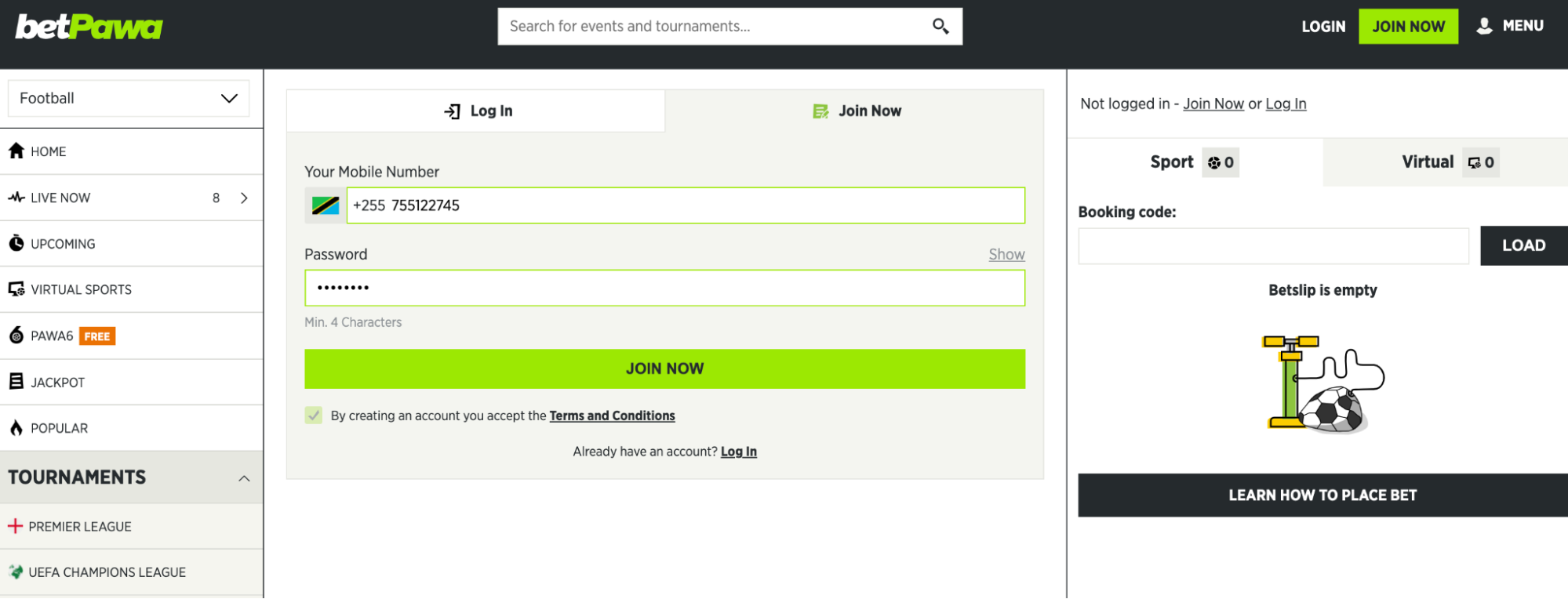
Task: Open UPCOMING in sidebar
Action: click(x=132, y=244)
